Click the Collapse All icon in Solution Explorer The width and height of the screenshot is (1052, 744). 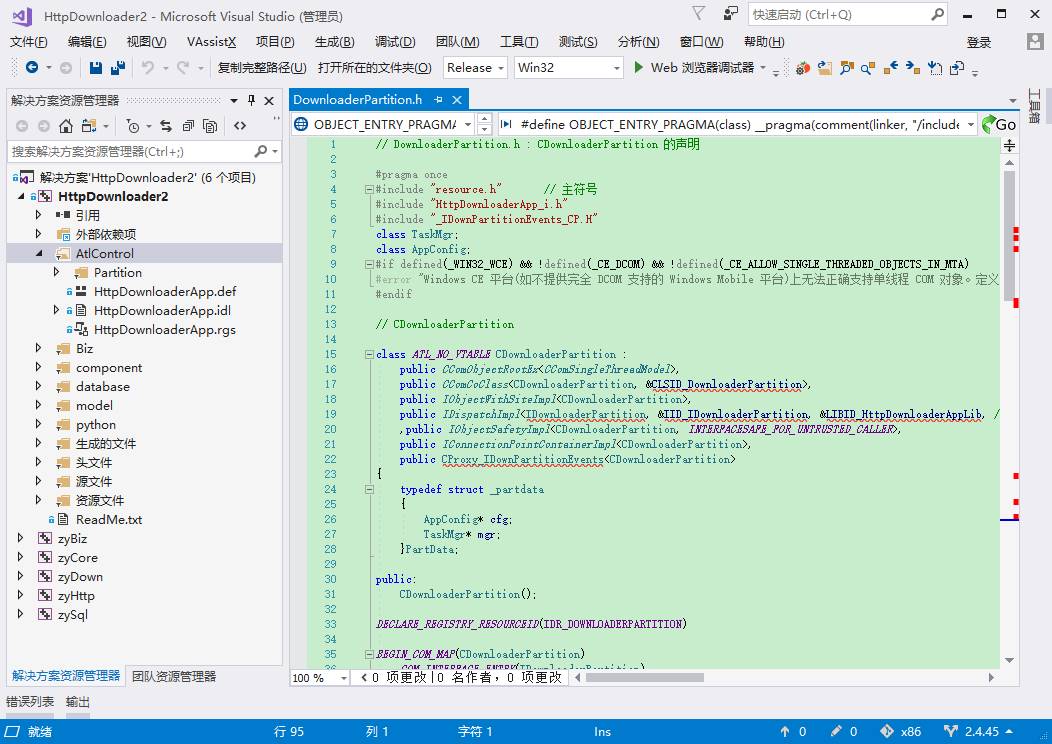[x=189, y=125]
